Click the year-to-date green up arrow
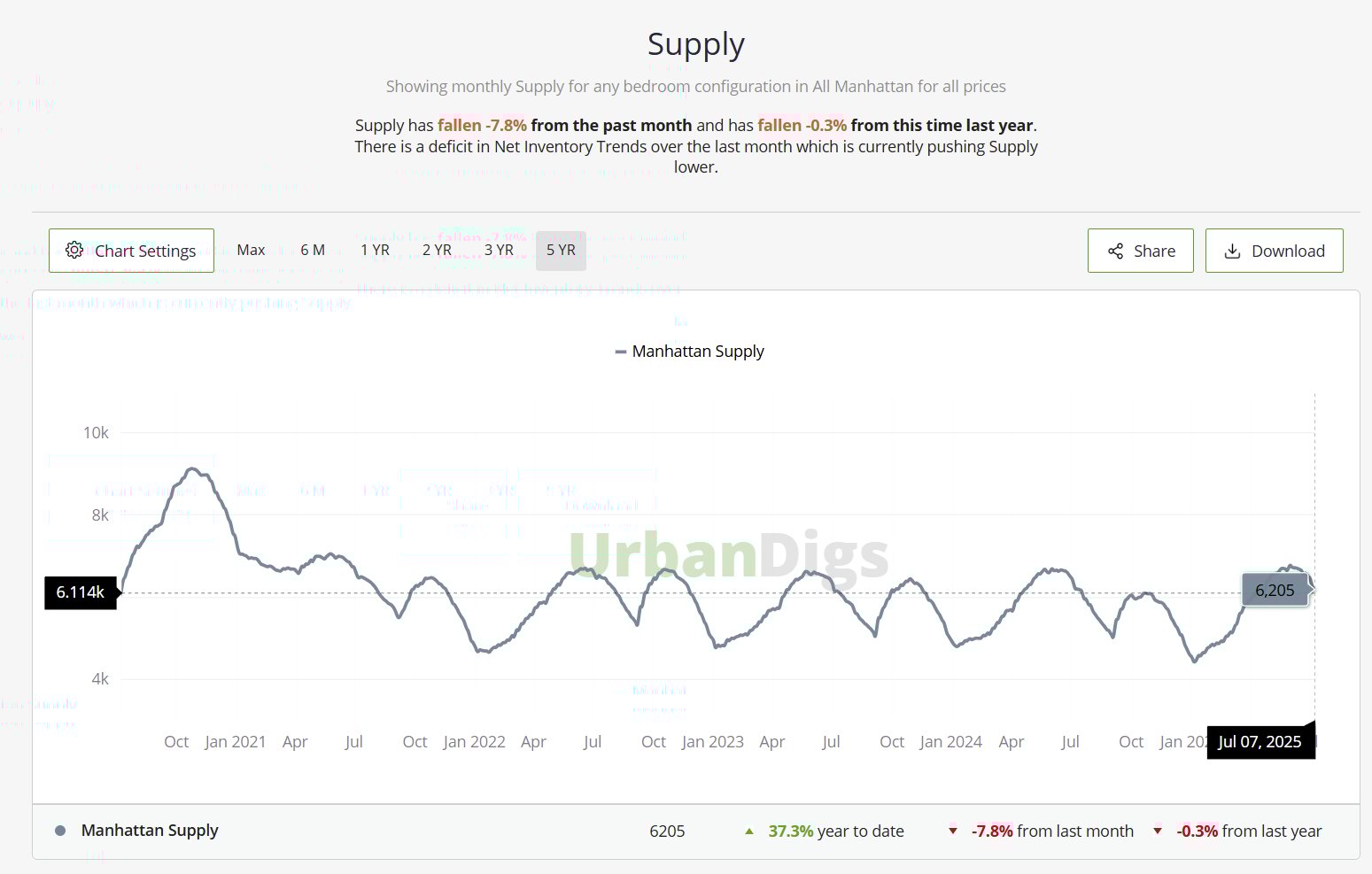Image resolution: width=1372 pixels, height=874 pixels. [749, 831]
